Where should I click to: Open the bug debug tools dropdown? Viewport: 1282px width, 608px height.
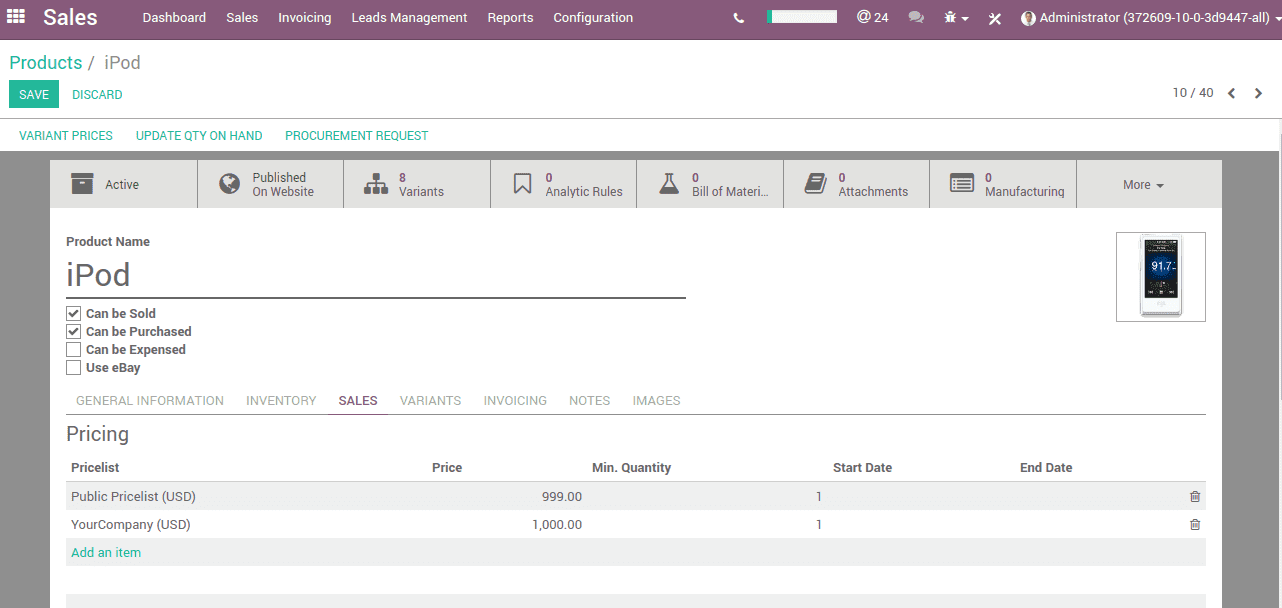coord(956,18)
